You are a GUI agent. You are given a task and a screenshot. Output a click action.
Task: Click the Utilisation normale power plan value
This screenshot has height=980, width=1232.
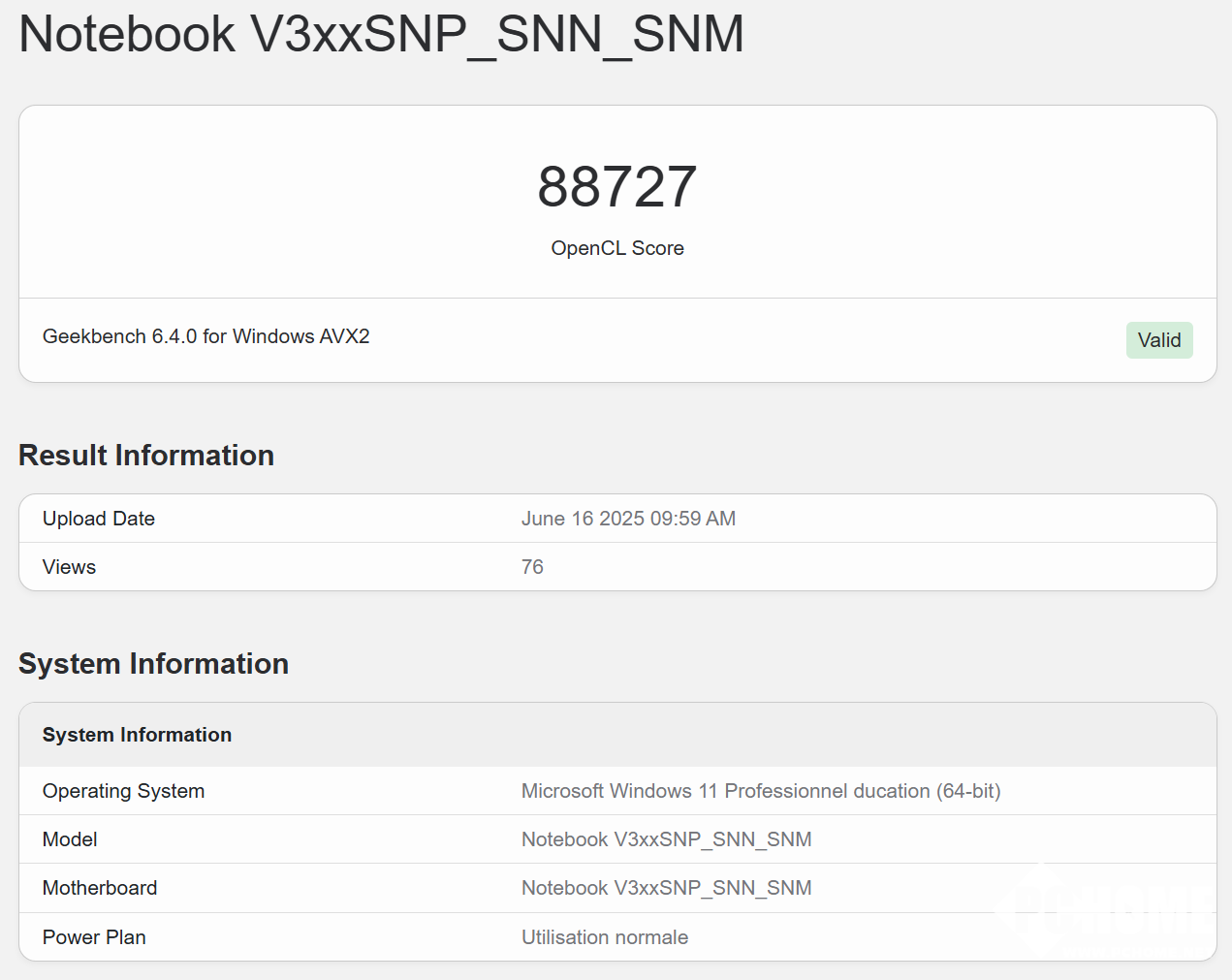[x=605, y=937]
